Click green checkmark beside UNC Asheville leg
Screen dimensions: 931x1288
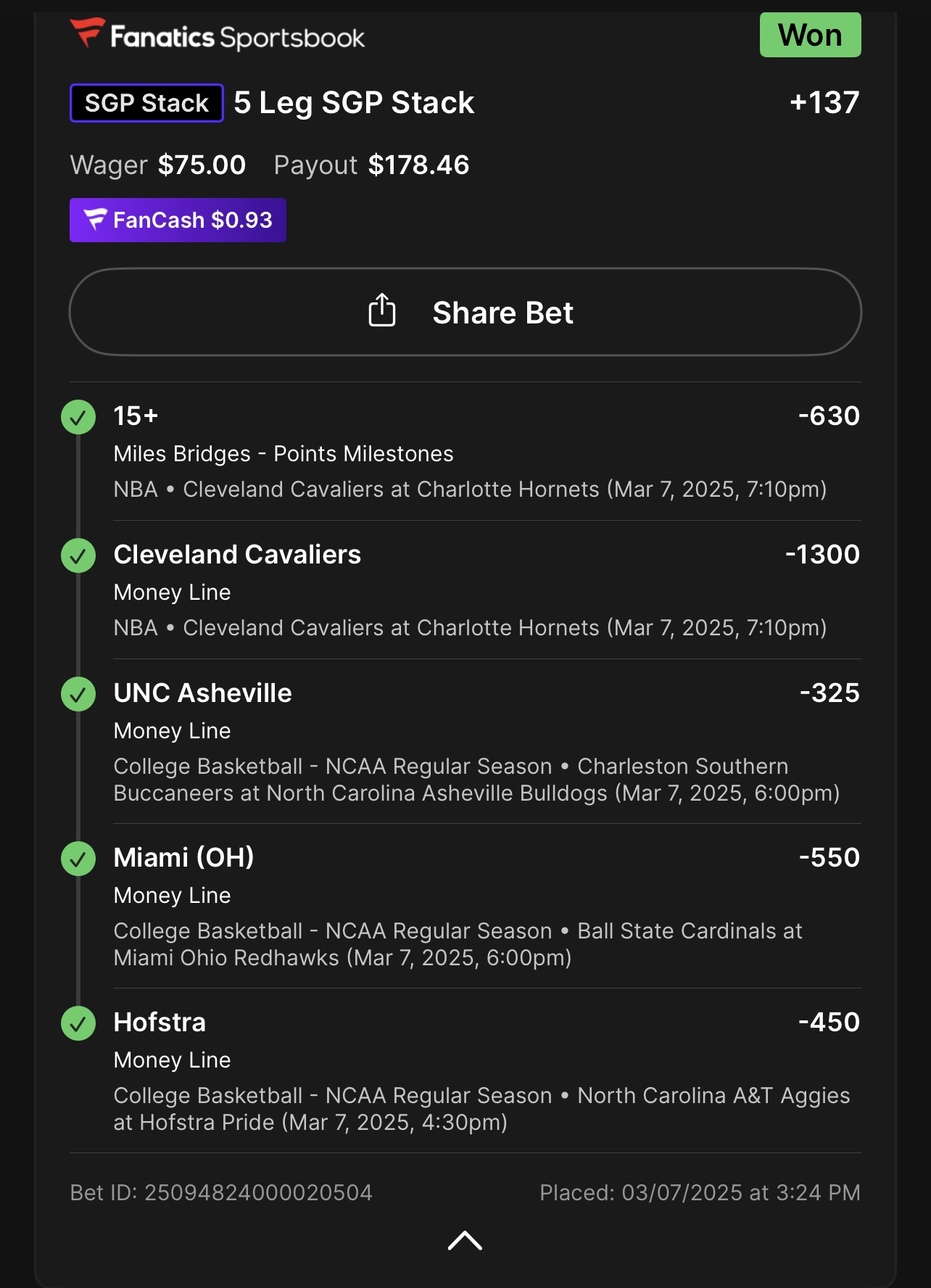click(78, 694)
